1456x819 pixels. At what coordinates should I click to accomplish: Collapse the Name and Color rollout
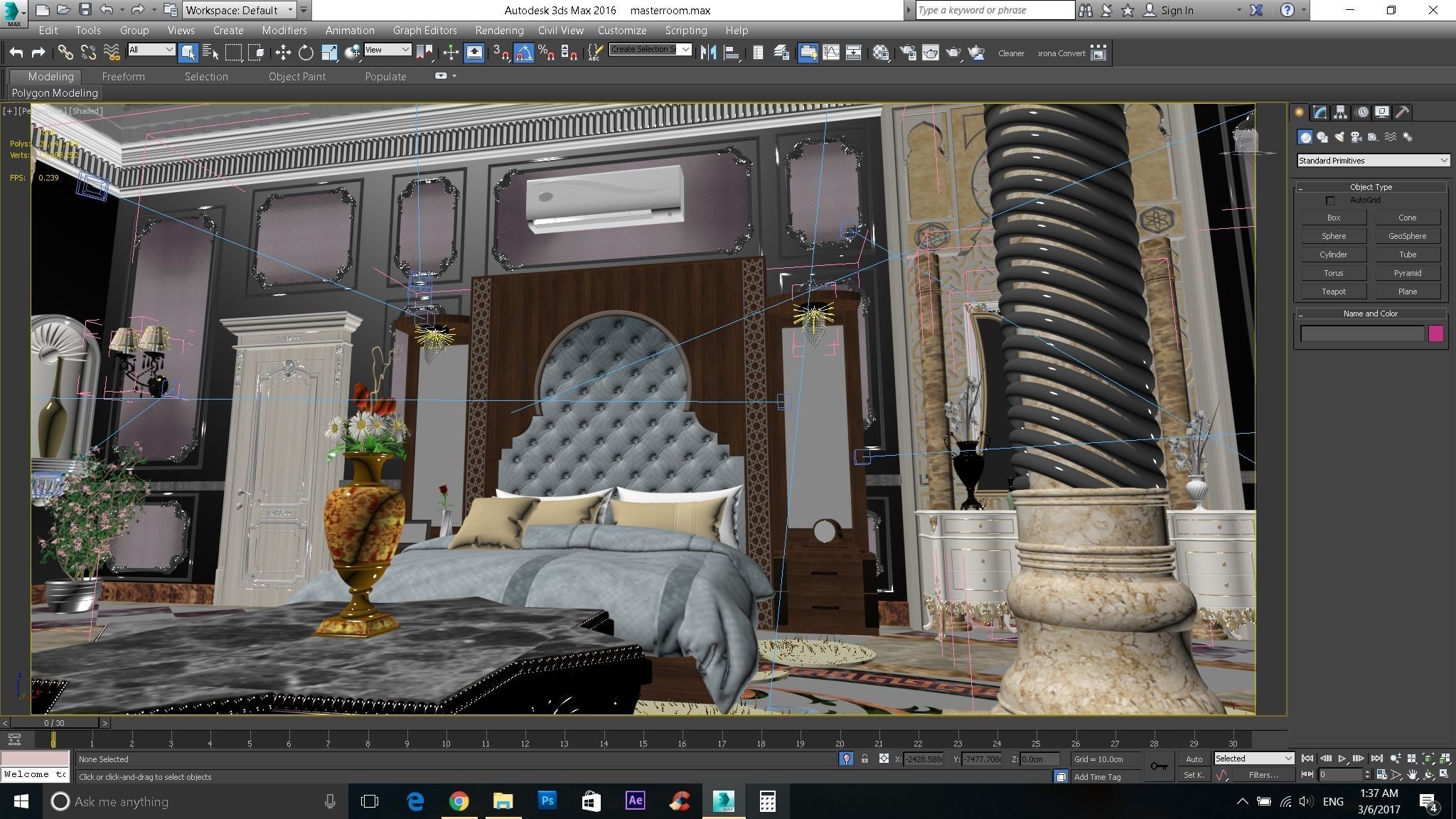click(1371, 314)
